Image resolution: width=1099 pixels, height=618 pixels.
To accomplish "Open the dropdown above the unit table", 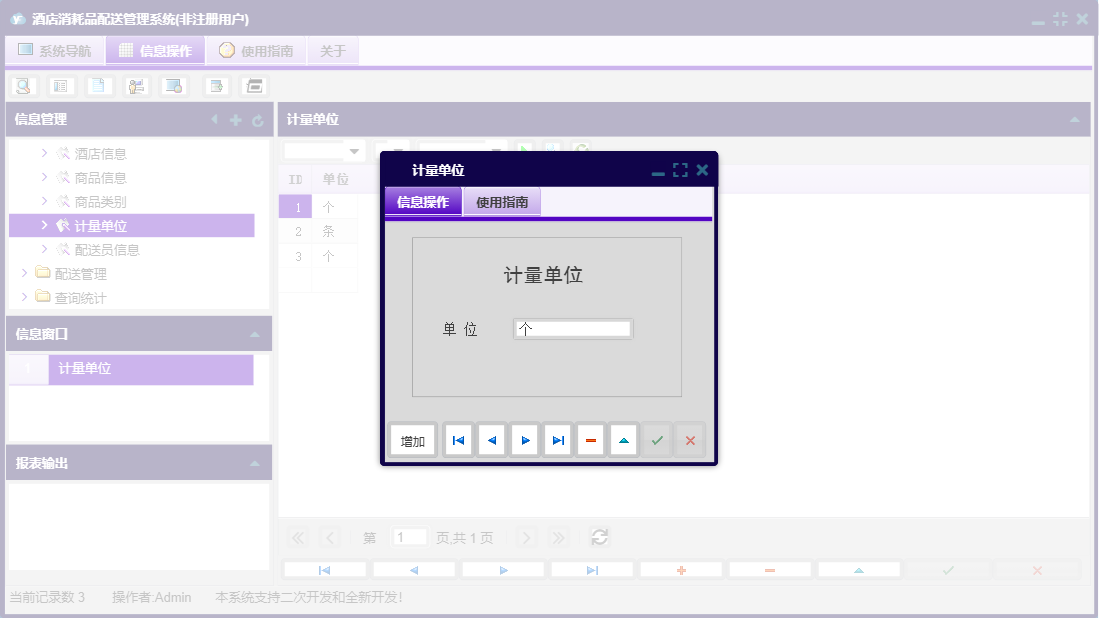I will click(327, 150).
